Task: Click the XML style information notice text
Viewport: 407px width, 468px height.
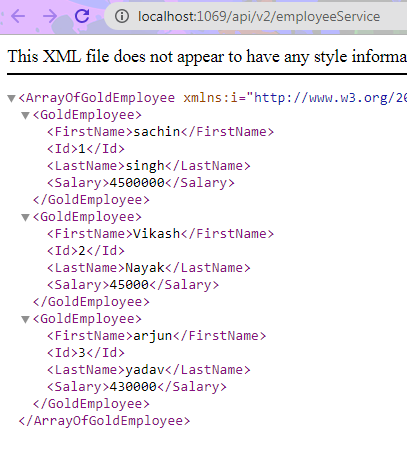Action: click(207, 56)
